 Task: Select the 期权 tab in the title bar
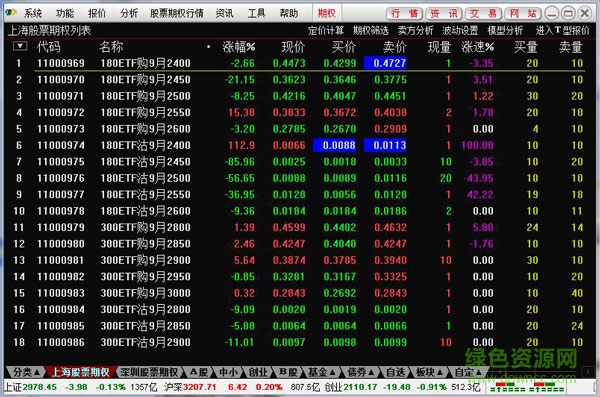pos(327,13)
